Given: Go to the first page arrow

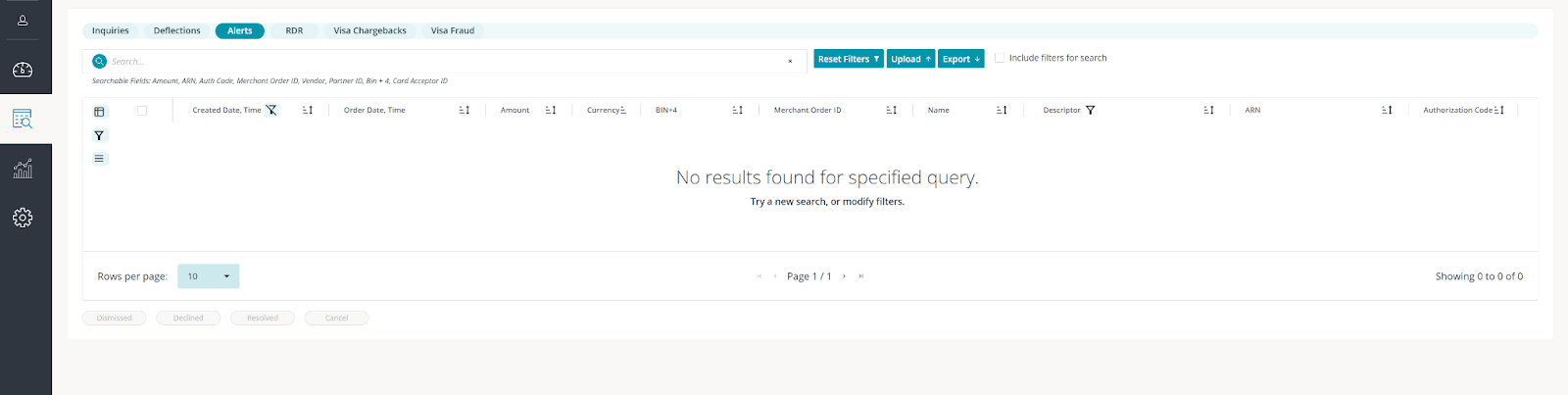Looking at the screenshot, I should point(759,276).
